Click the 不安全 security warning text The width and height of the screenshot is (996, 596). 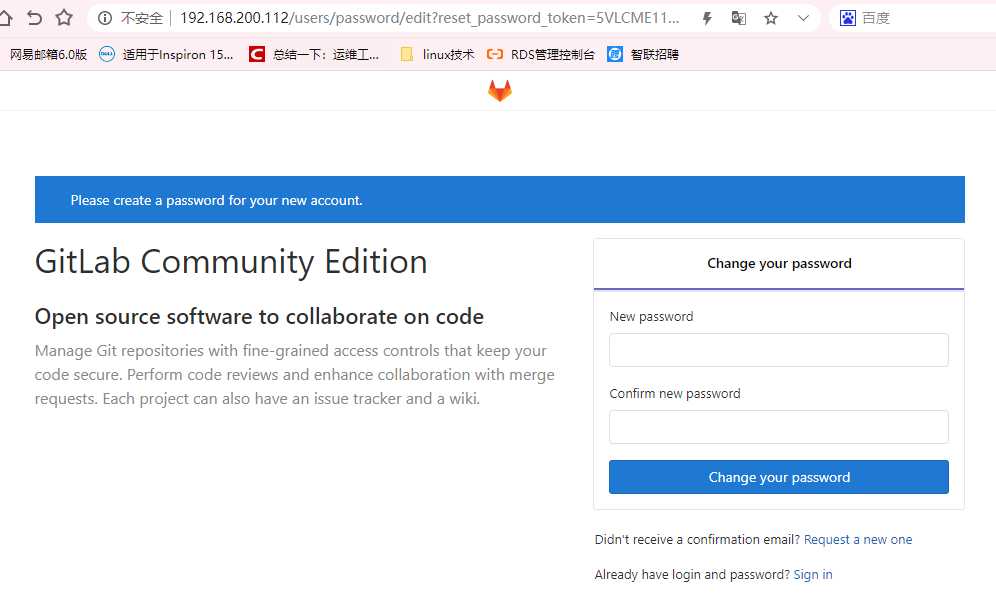[142, 18]
